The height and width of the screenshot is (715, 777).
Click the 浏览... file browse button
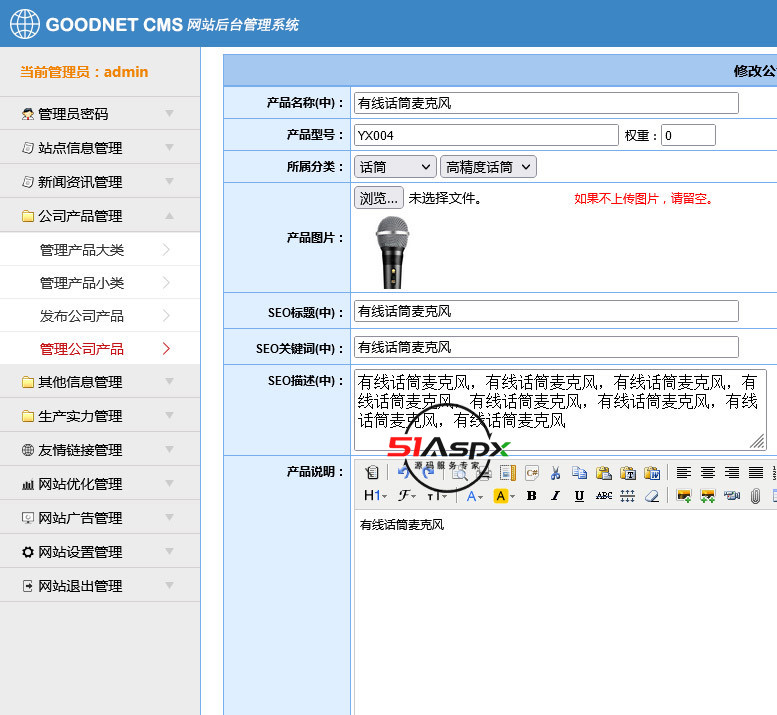point(379,198)
